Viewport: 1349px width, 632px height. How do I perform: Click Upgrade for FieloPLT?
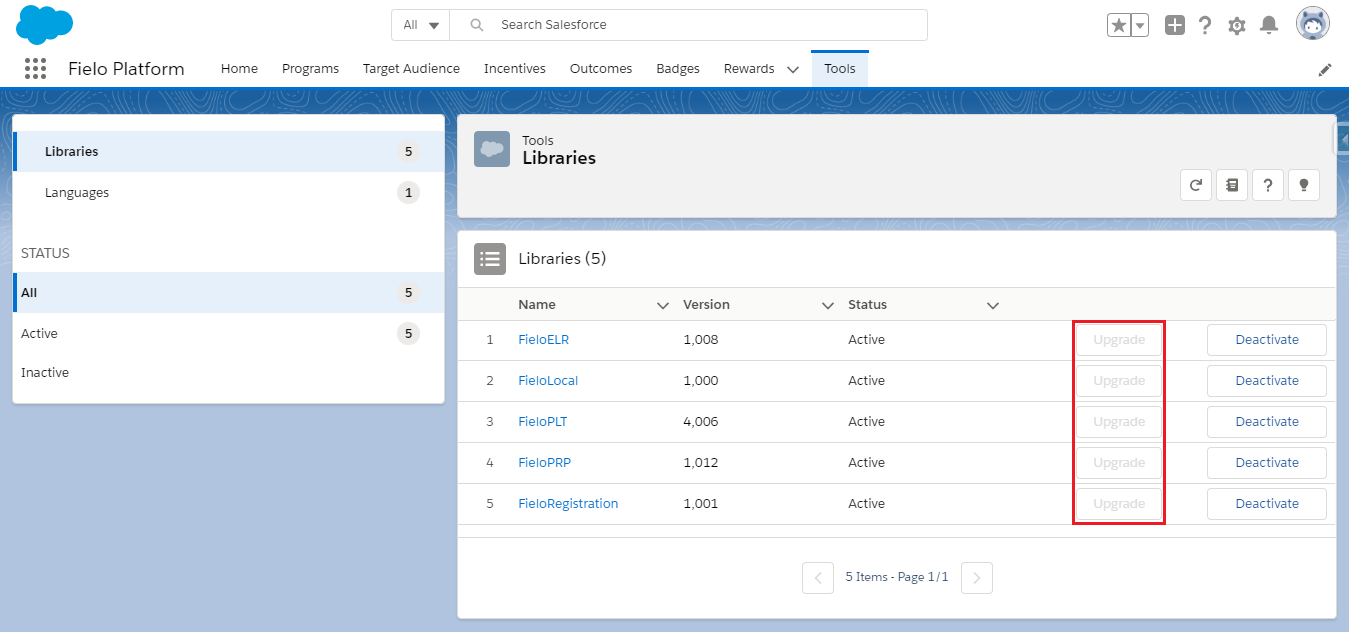click(x=1119, y=422)
